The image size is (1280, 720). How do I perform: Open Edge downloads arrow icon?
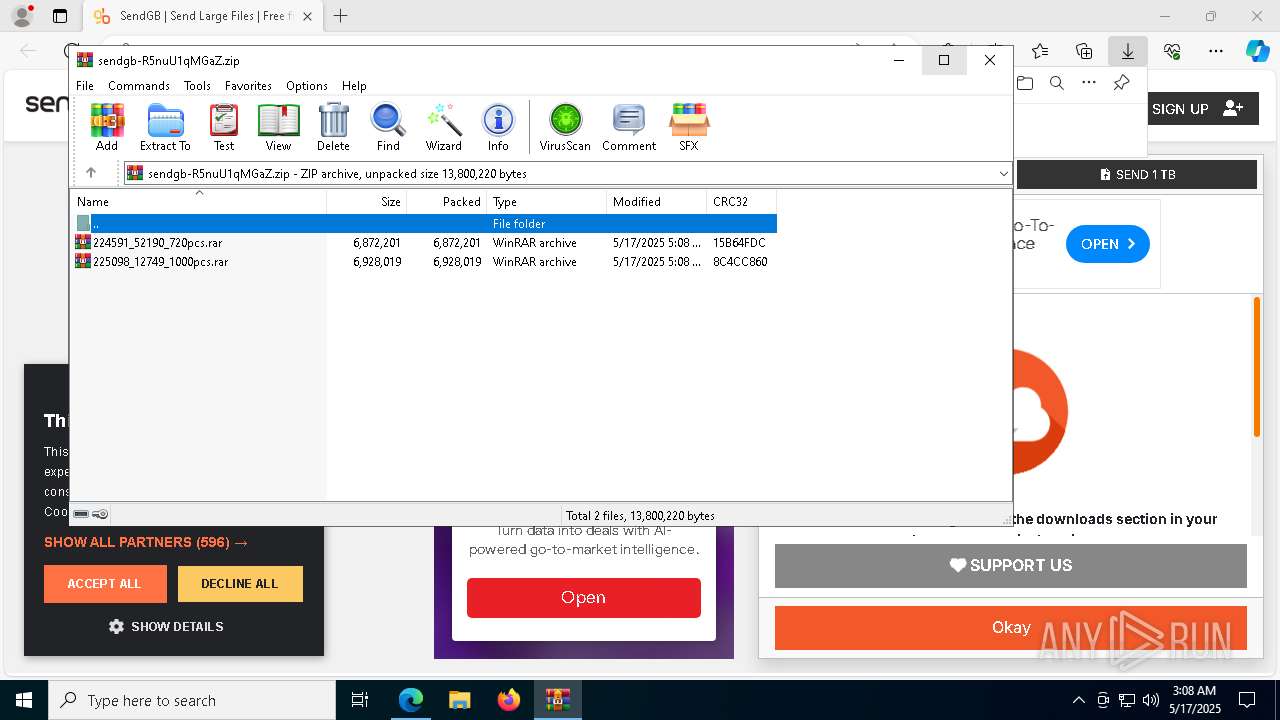1127,50
